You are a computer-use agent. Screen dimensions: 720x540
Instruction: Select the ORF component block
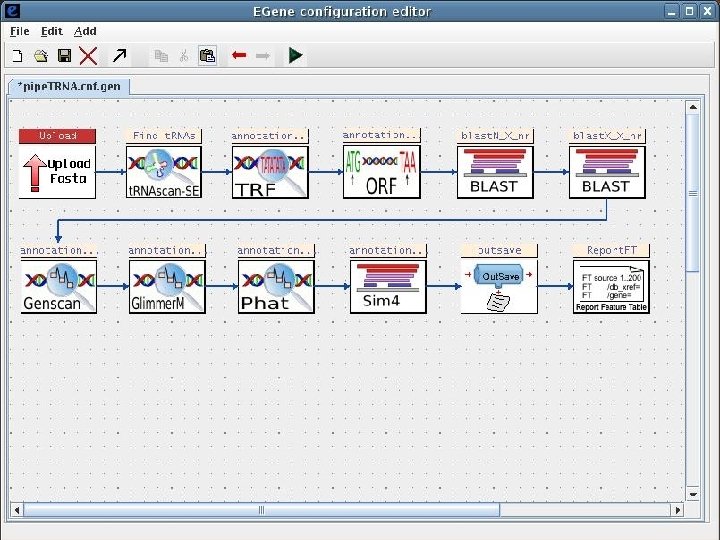(x=382, y=172)
